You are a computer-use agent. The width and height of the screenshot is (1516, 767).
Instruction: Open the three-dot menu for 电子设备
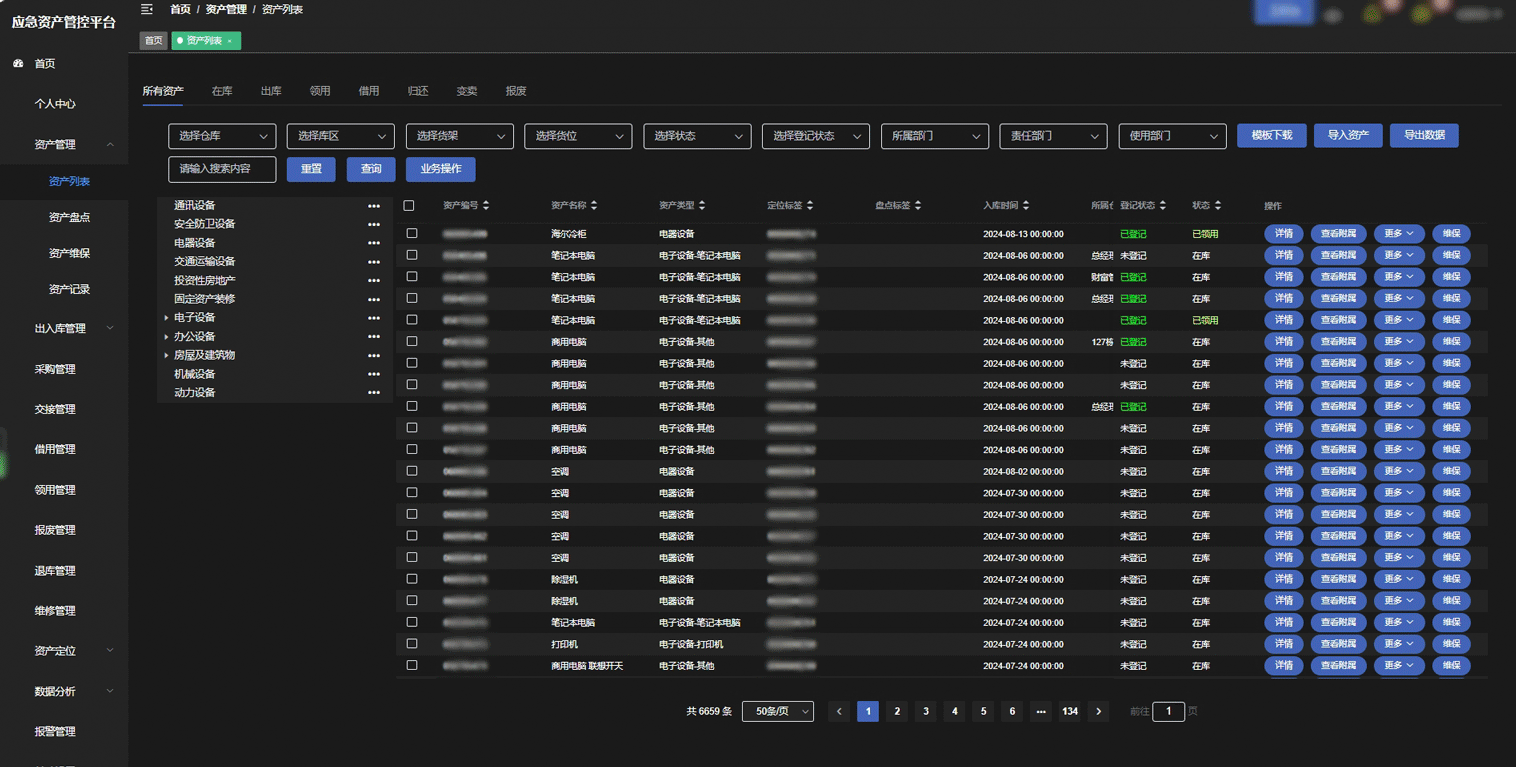(x=374, y=318)
